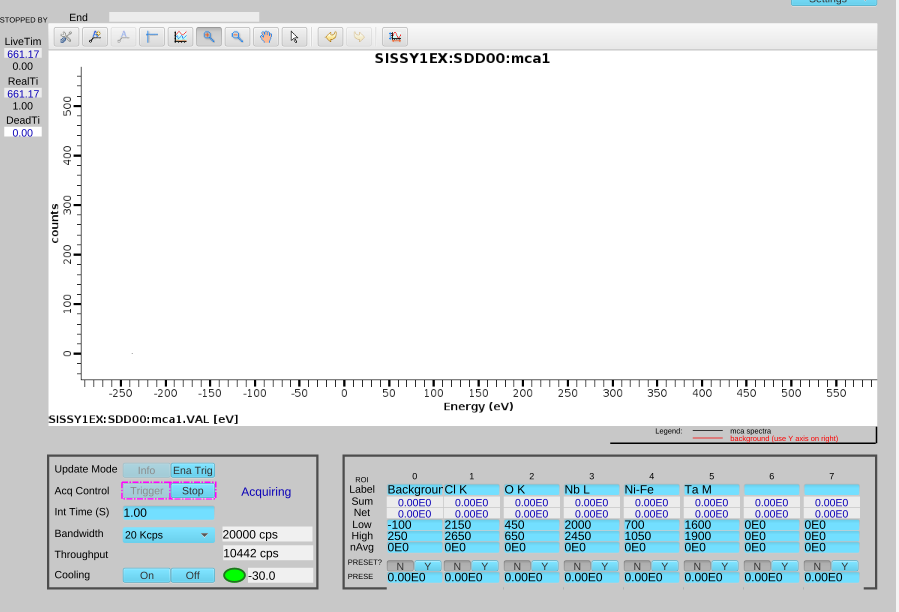899x612 pixels.
Task: Edit High value 250
Action: [x=415, y=536]
